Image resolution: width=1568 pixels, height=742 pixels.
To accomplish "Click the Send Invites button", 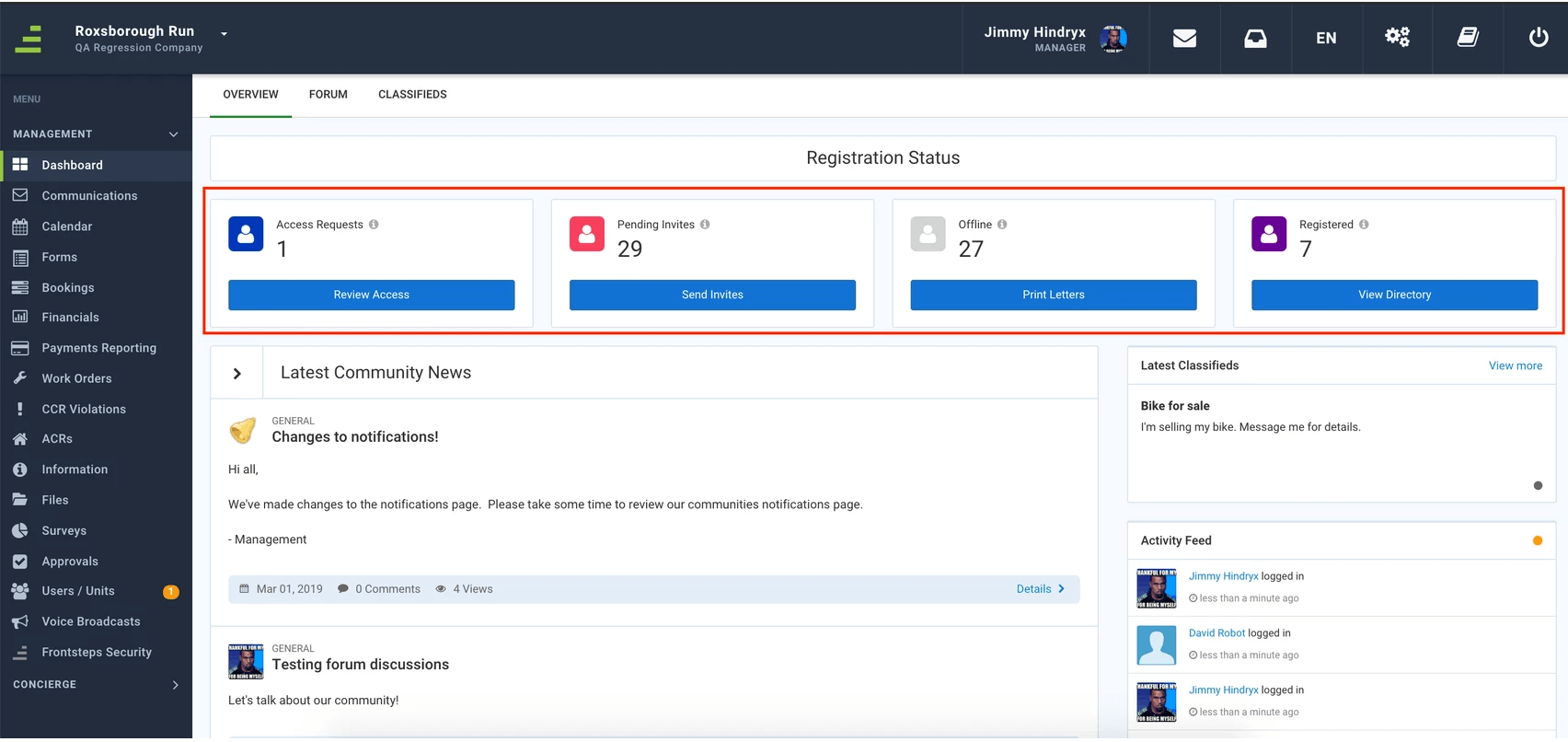I will pos(712,295).
